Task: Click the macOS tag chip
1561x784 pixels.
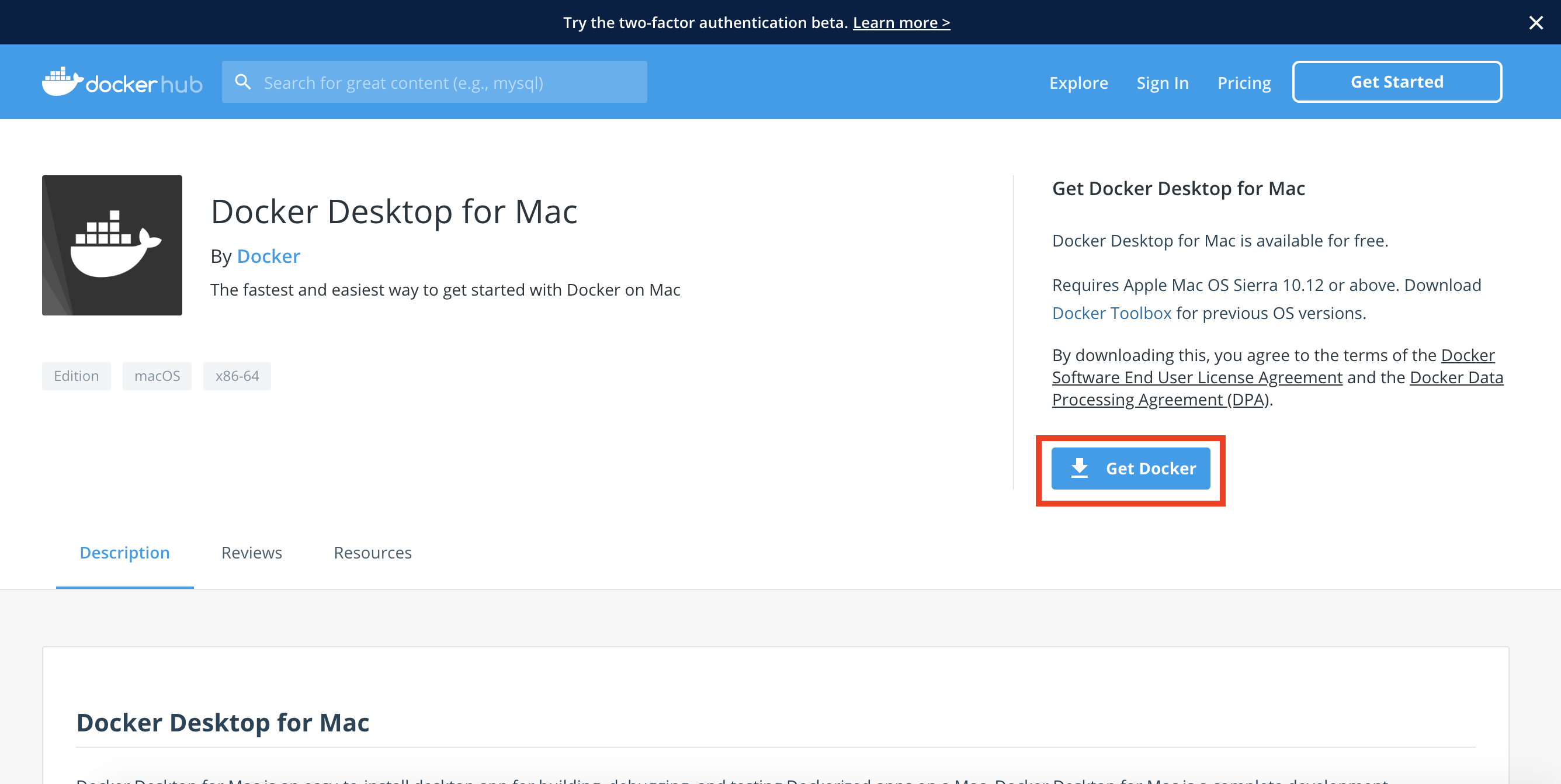Action: pyautogui.click(x=157, y=376)
